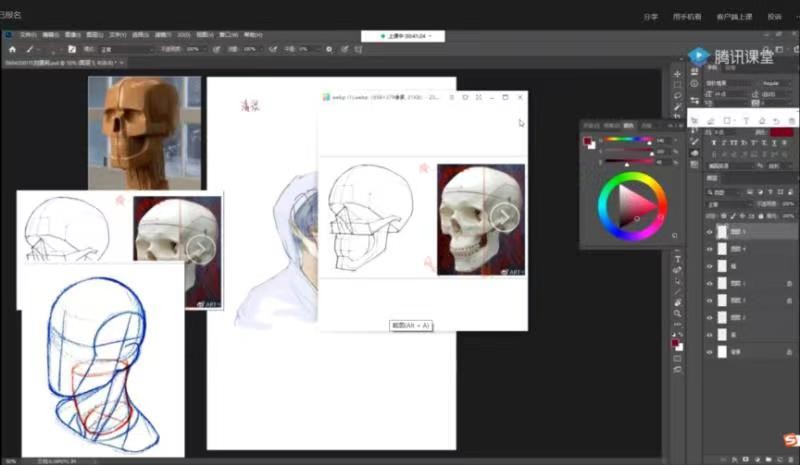
Task: Click the 分享 button at top right
Action: (651, 16)
